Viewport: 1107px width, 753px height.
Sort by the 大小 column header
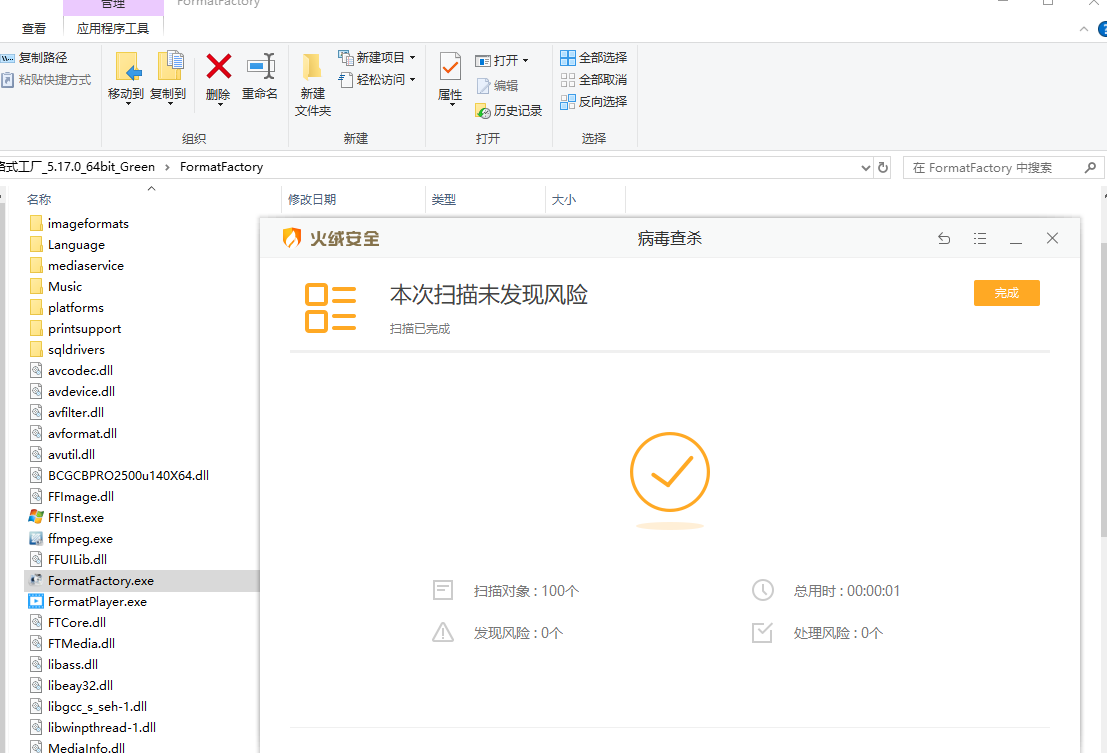(x=563, y=200)
